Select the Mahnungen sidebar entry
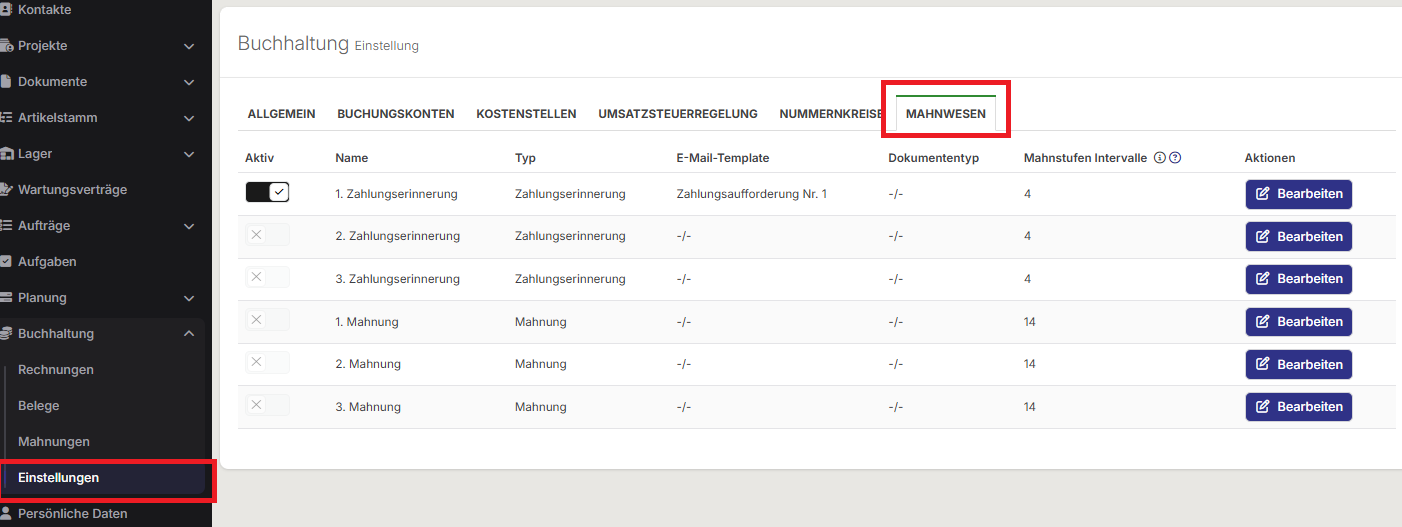1402x527 pixels. click(x=54, y=442)
